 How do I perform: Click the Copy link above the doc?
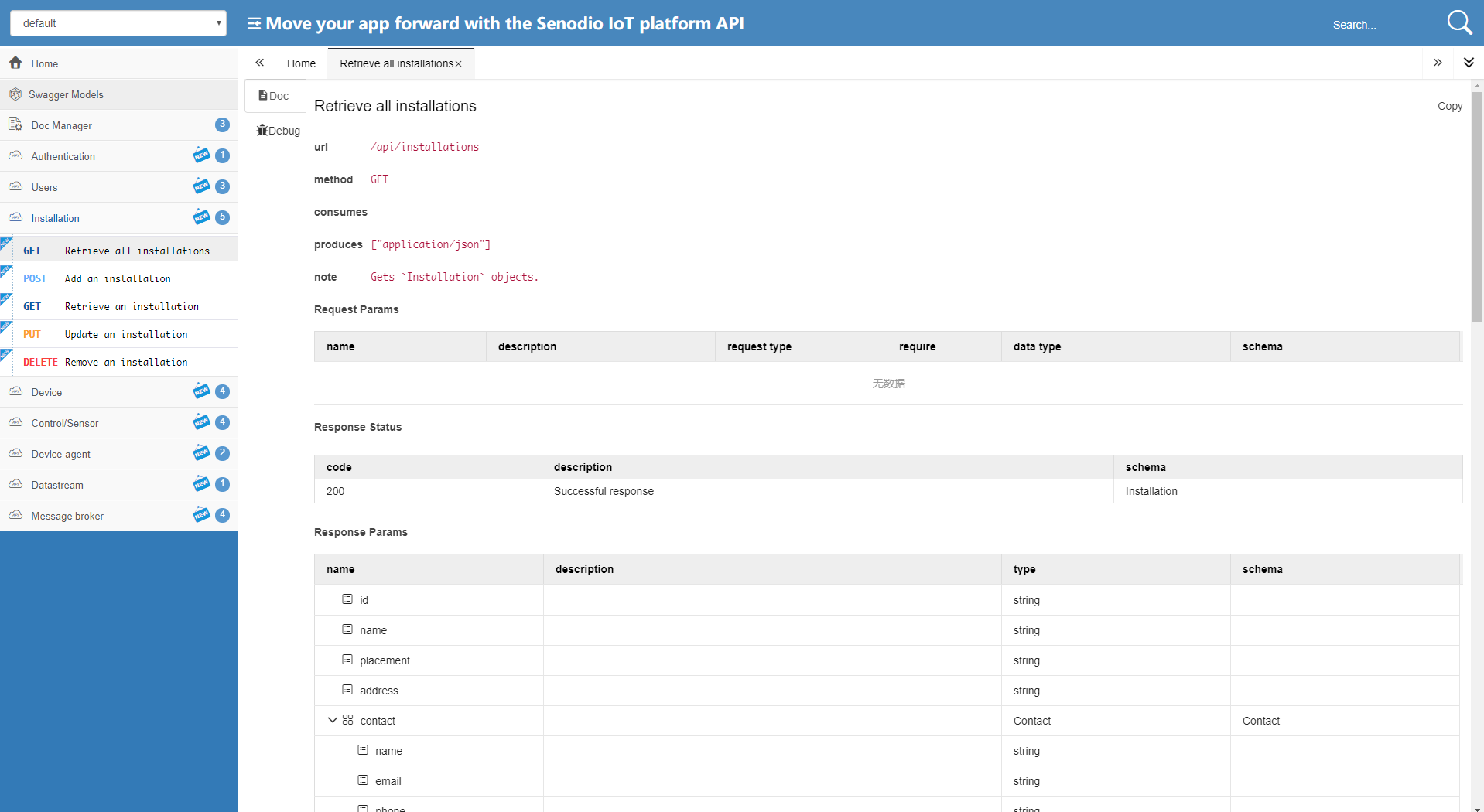pos(1449,106)
